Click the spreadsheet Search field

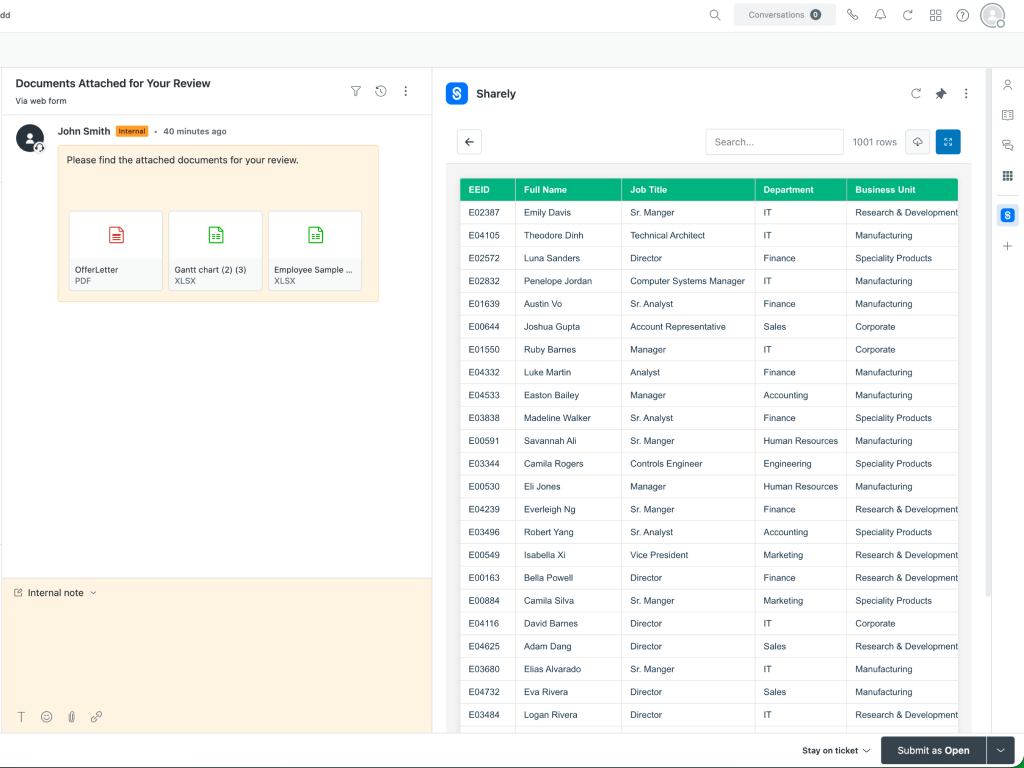774,142
